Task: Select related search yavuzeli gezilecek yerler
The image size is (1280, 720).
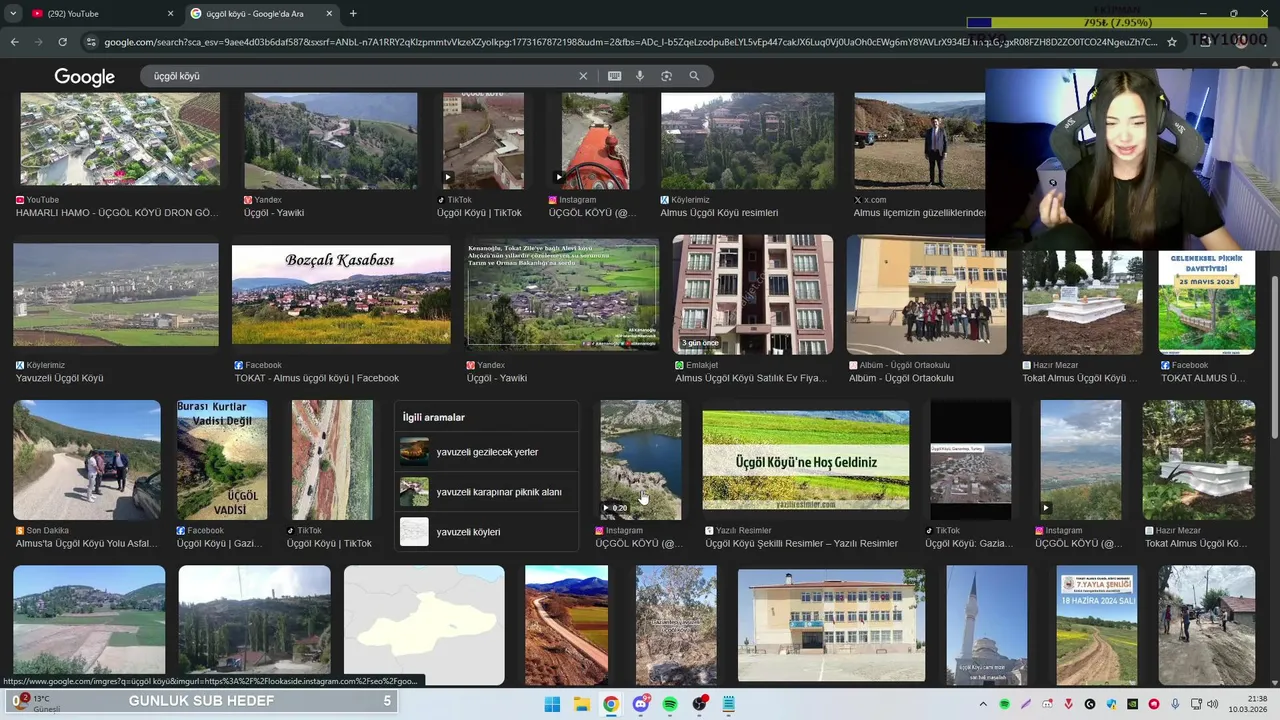Action: coord(487,452)
